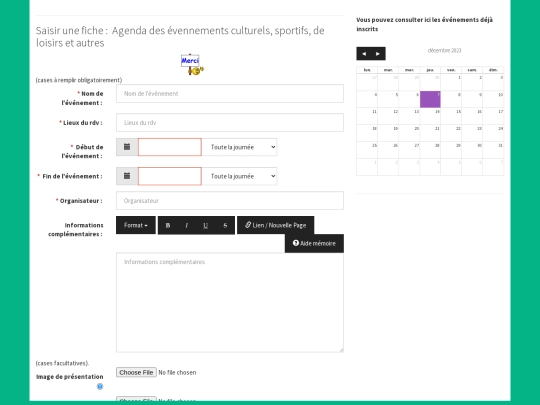Open Aide mémoire help button
The image size is (540, 405).
coord(314,243)
